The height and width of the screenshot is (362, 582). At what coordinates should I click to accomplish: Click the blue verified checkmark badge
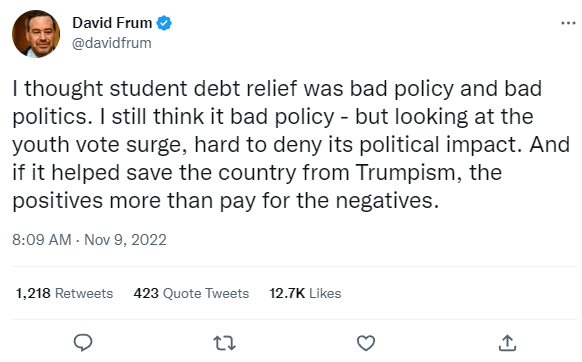(164, 23)
